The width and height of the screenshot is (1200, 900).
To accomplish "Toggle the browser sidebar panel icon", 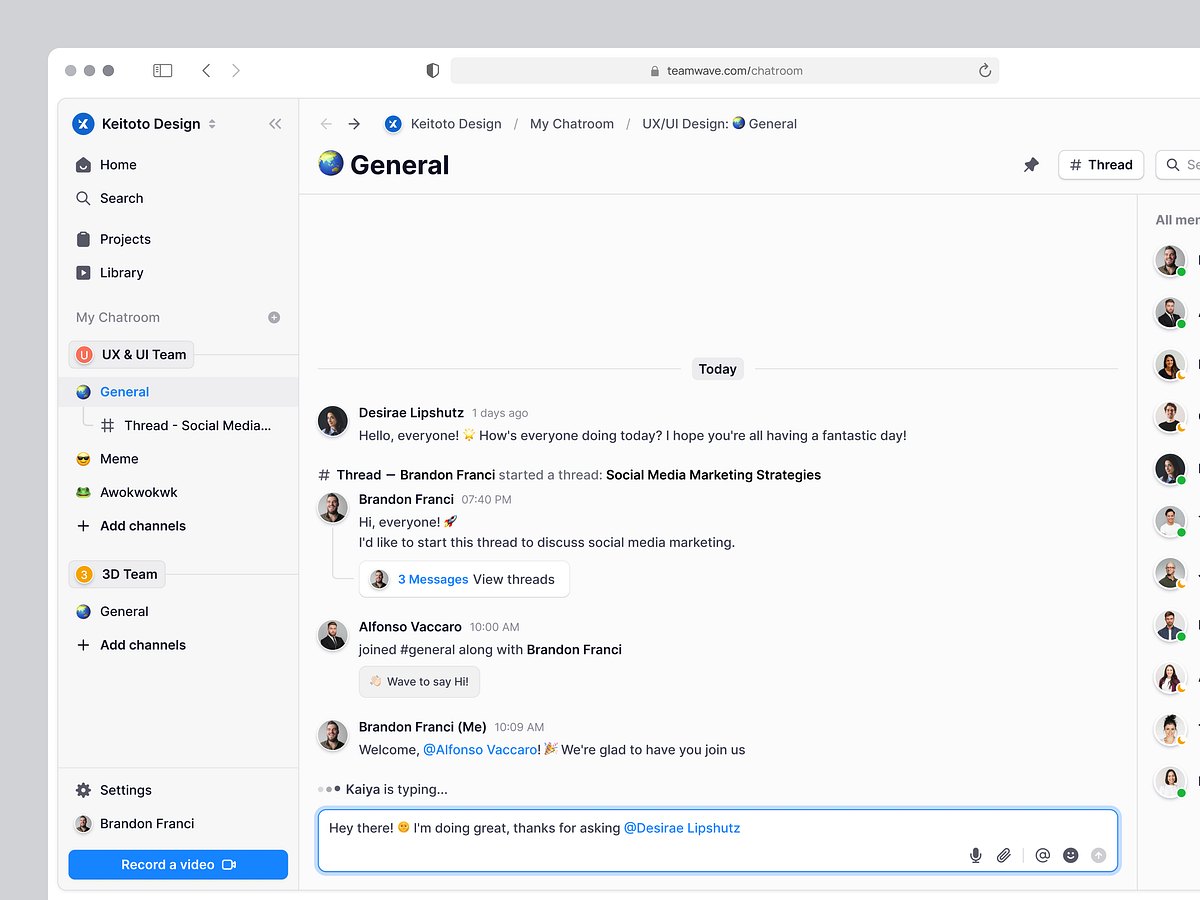I will (x=162, y=71).
